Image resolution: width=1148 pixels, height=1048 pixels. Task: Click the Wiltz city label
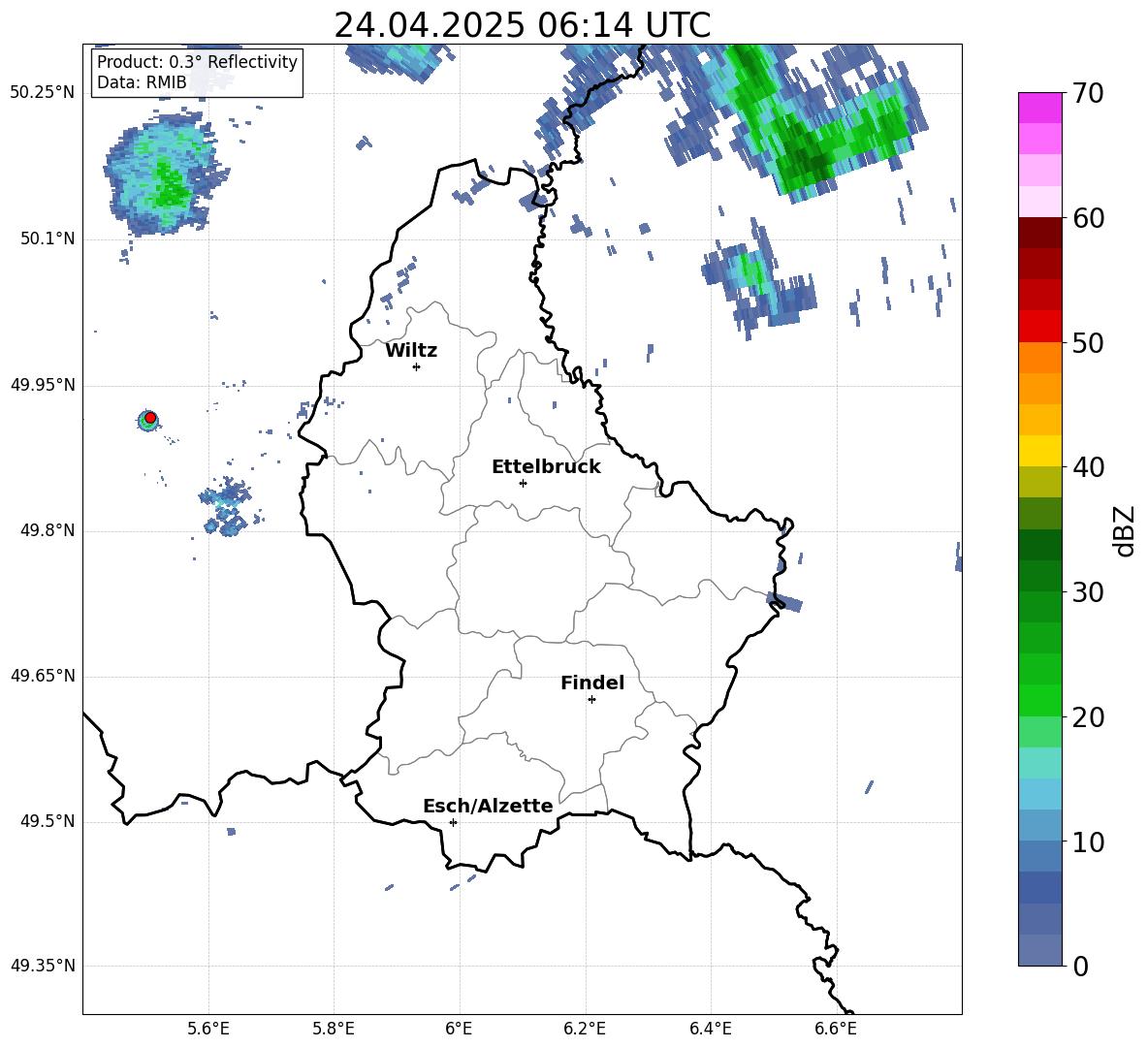(411, 351)
